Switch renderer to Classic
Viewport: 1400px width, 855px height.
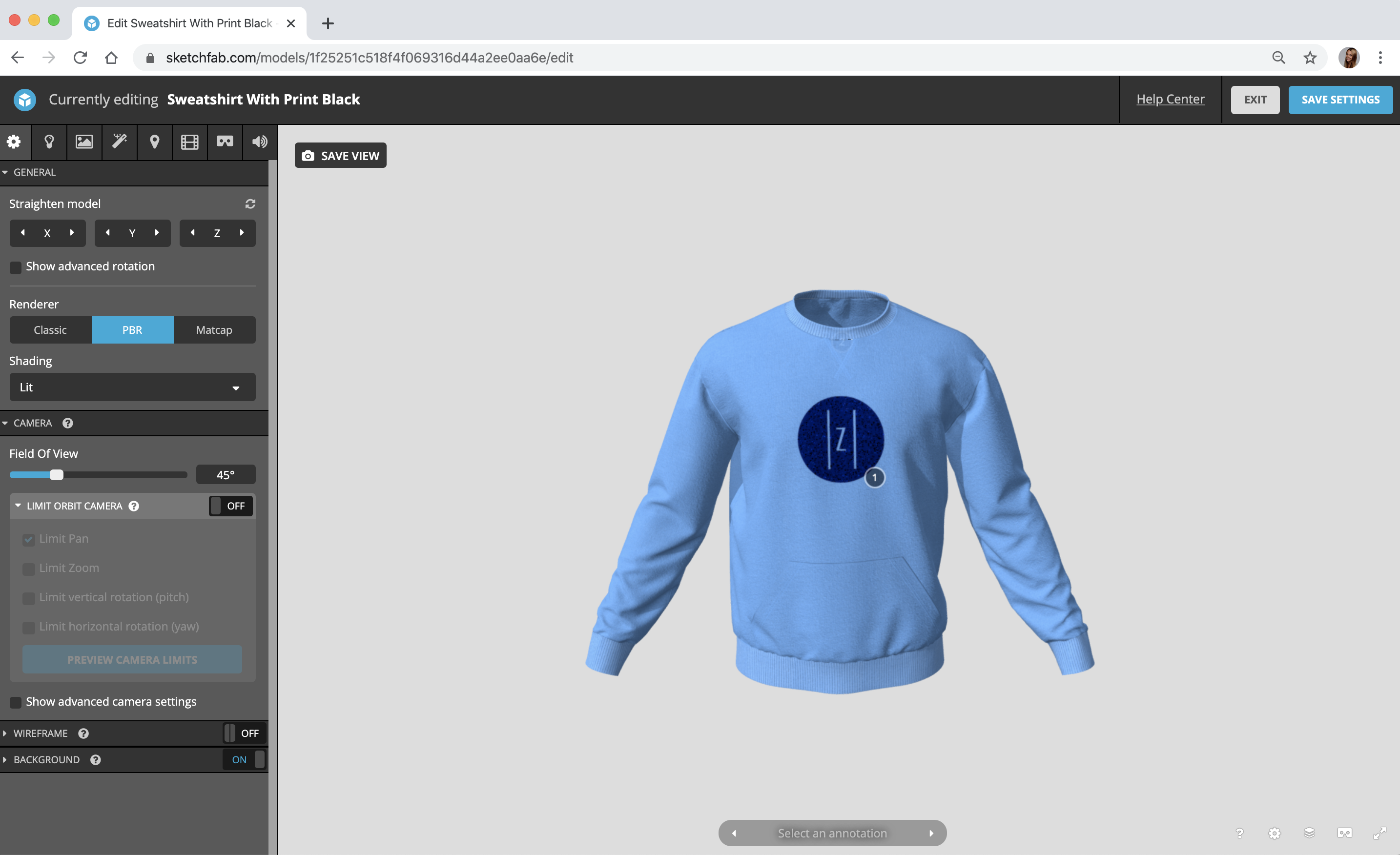(x=50, y=330)
